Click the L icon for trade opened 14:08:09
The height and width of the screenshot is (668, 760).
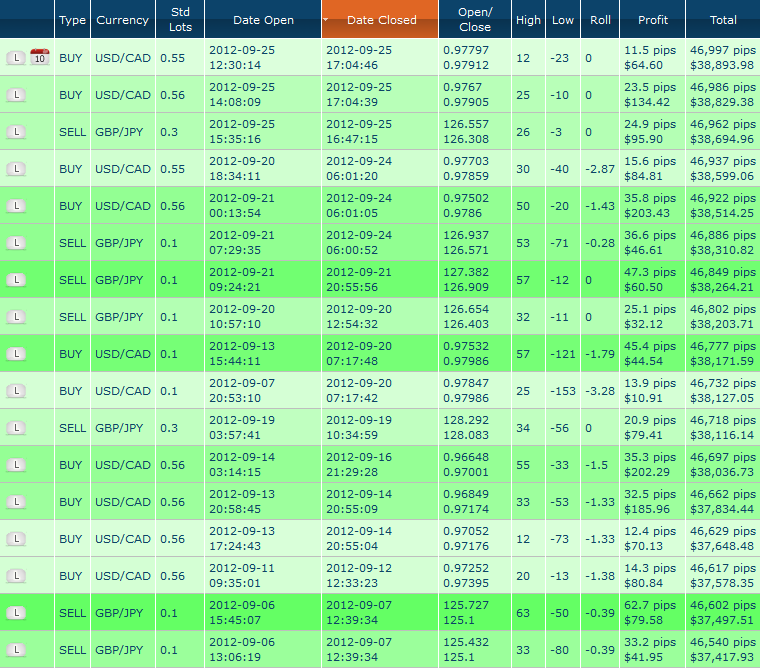tap(16, 95)
